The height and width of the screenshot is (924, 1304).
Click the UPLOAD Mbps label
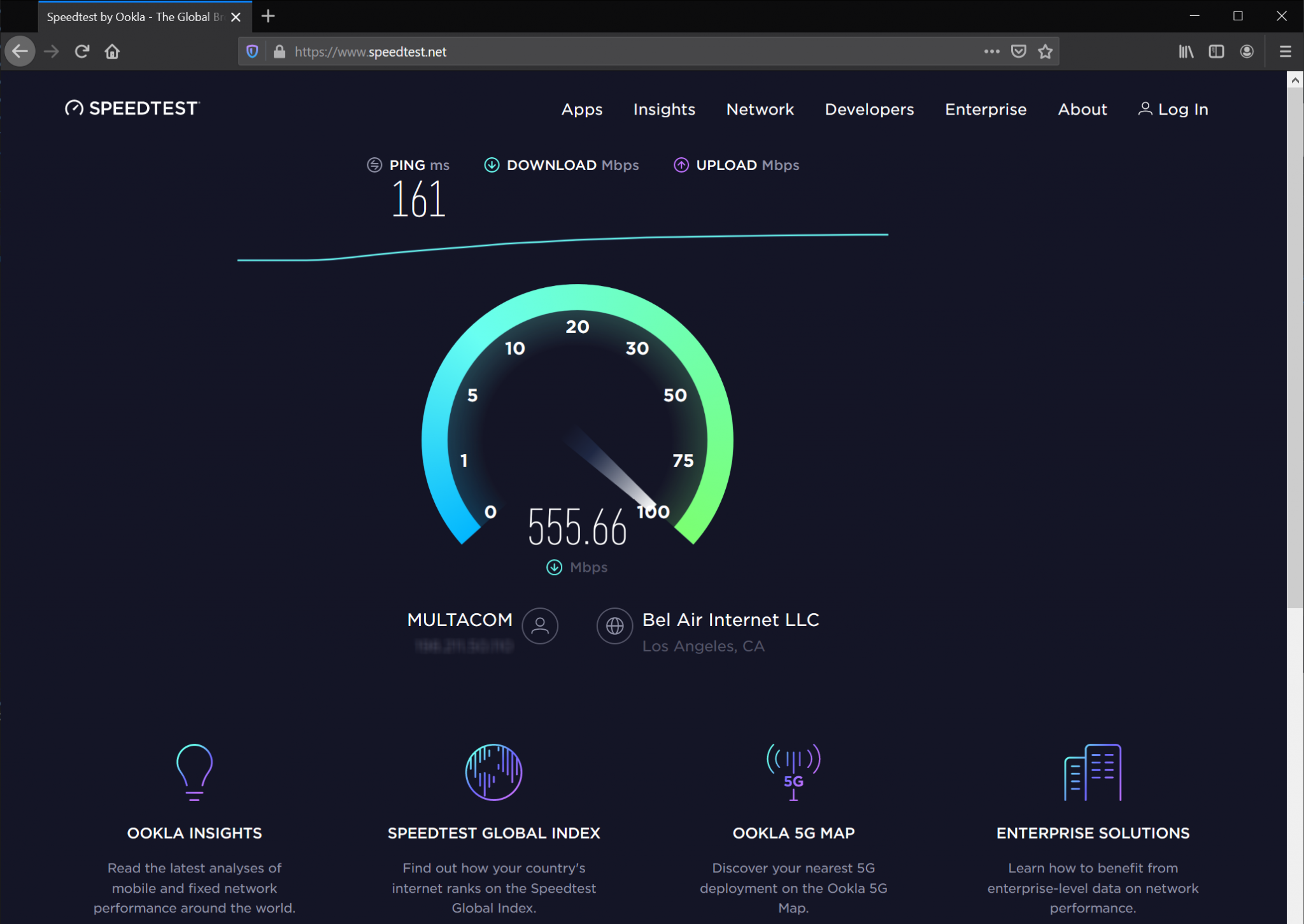748,165
